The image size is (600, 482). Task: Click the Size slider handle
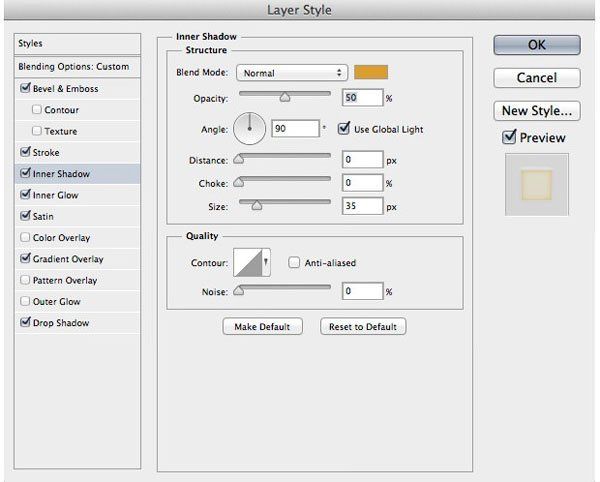tap(257, 205)
